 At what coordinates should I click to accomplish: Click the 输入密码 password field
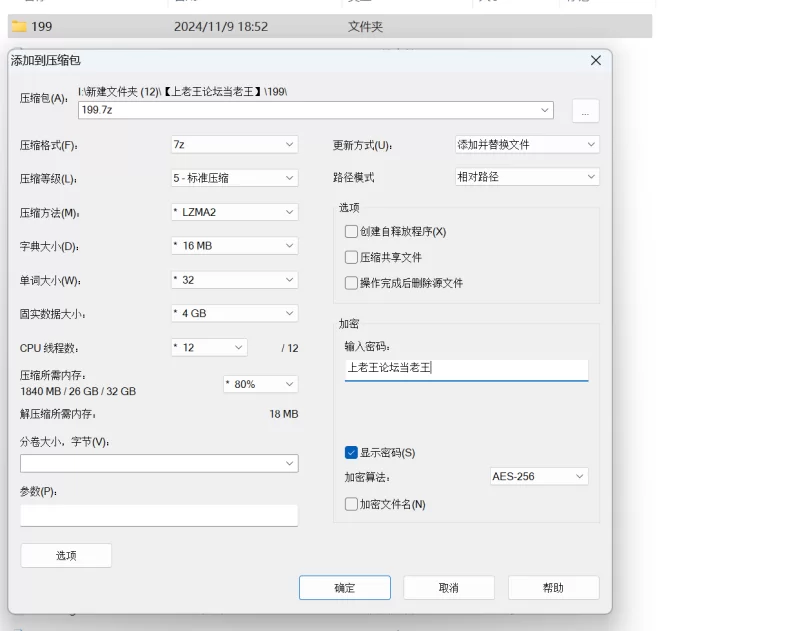click(x=466, y=369)
